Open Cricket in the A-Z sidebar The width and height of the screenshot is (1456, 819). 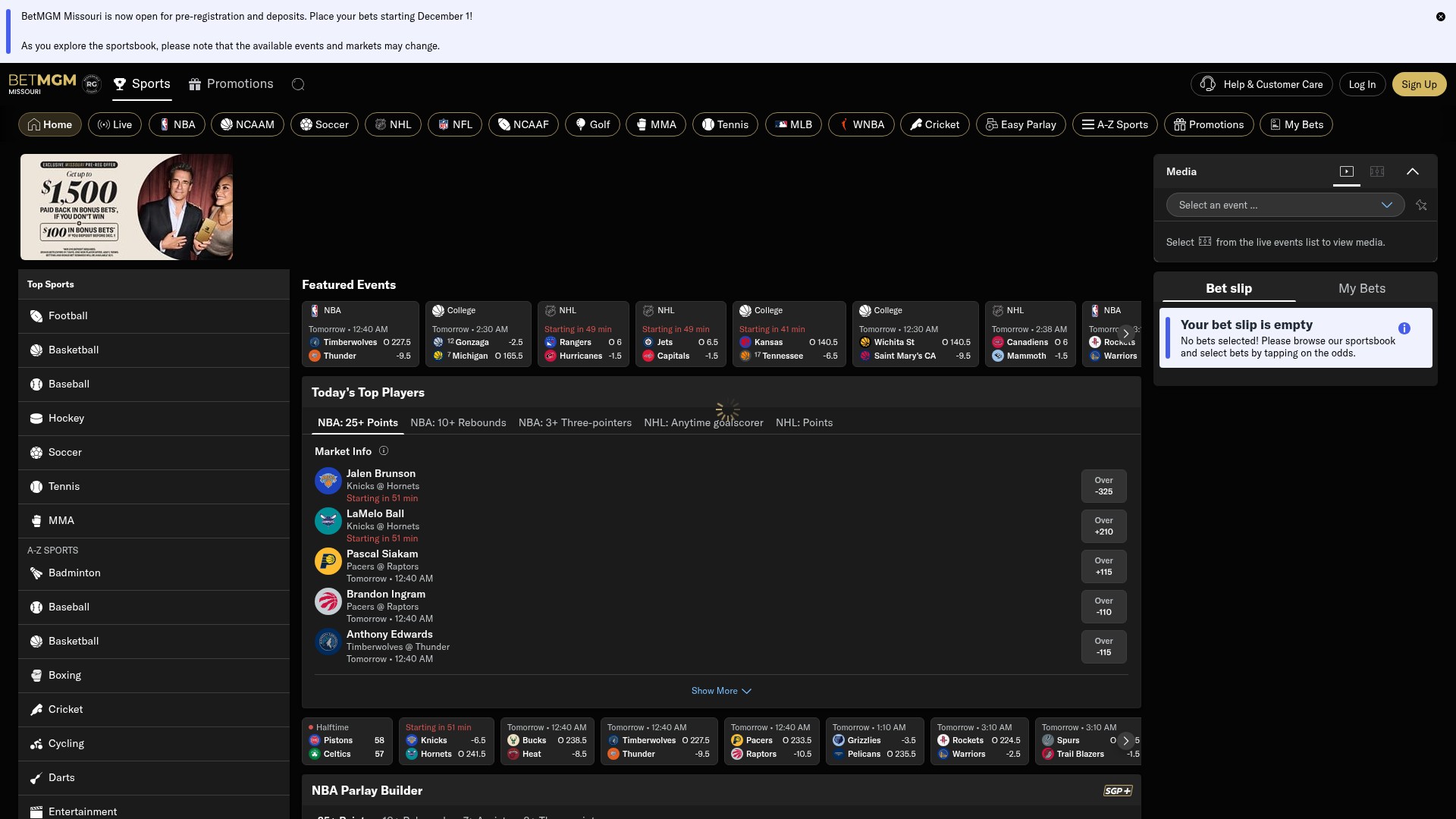point(154,710)
